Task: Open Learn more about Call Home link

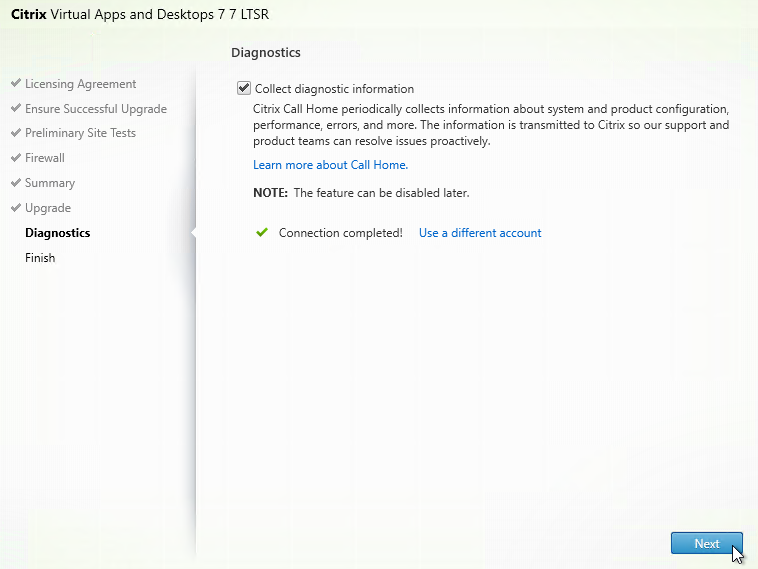Action: (x=330, y=165)
